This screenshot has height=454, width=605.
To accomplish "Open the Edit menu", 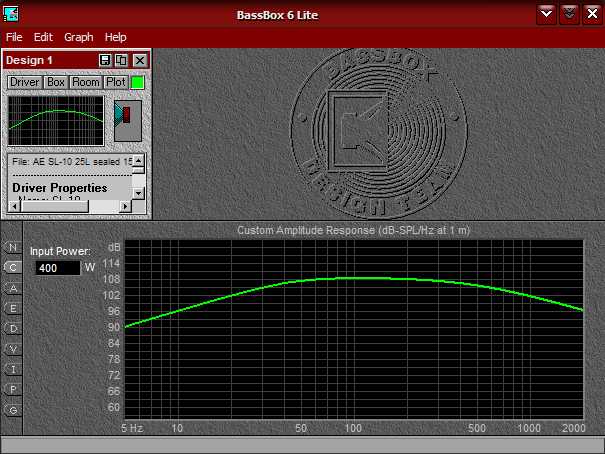I will (43, 37).
